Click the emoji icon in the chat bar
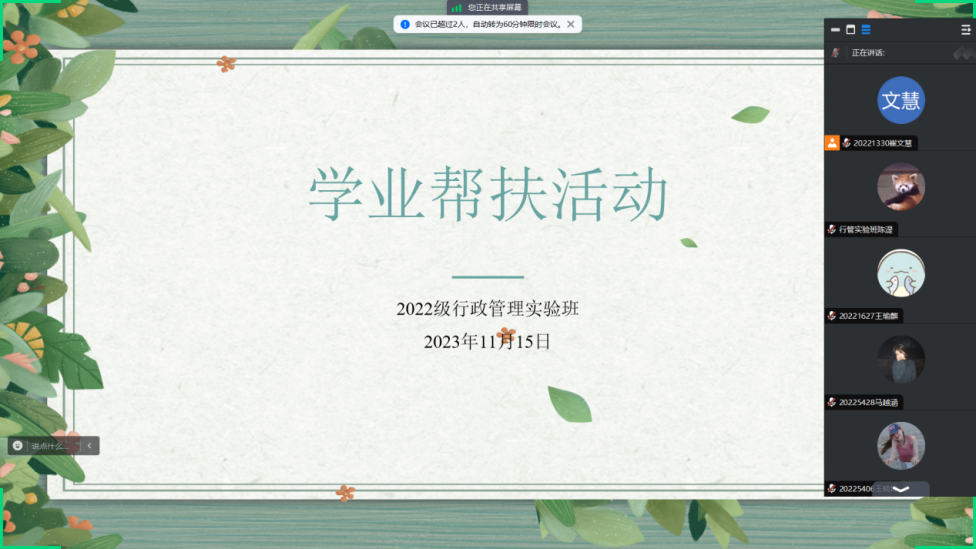This screenshot has width=976, height=549. pyautogui.click(x=18, y=446)
